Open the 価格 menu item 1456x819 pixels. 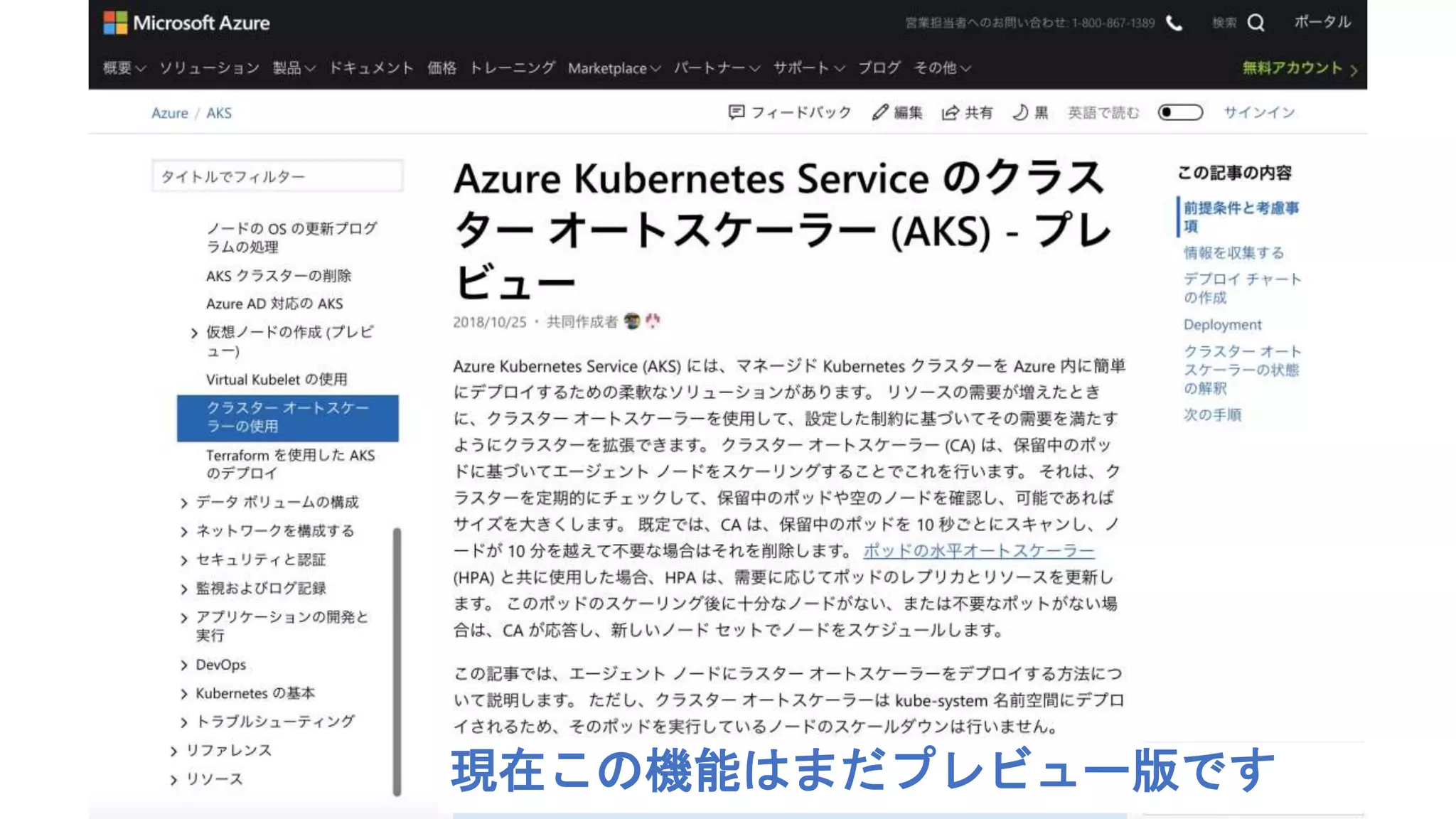[441, 68]
